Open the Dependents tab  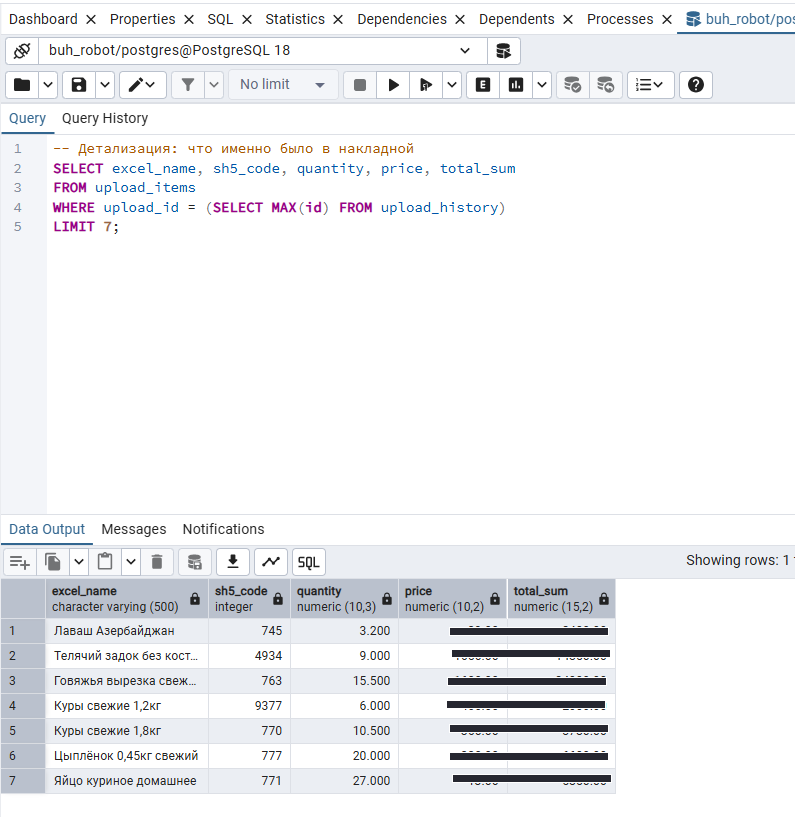(516, 19)
